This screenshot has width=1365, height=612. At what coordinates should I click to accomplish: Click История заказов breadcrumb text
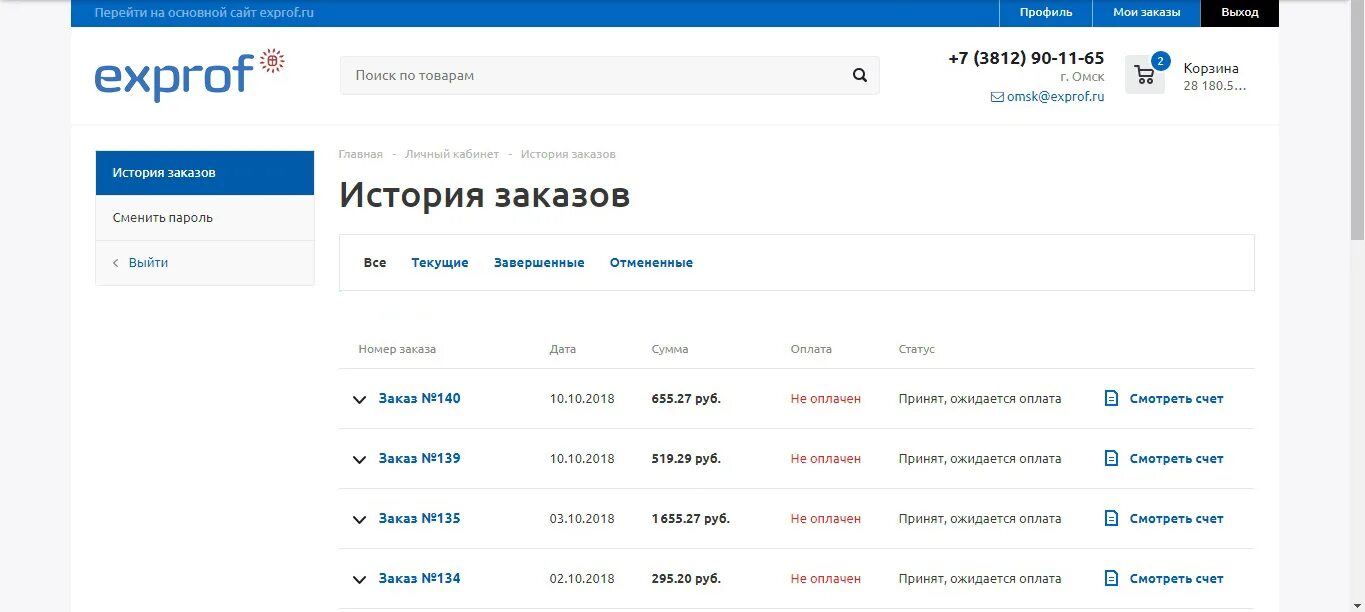568,154
